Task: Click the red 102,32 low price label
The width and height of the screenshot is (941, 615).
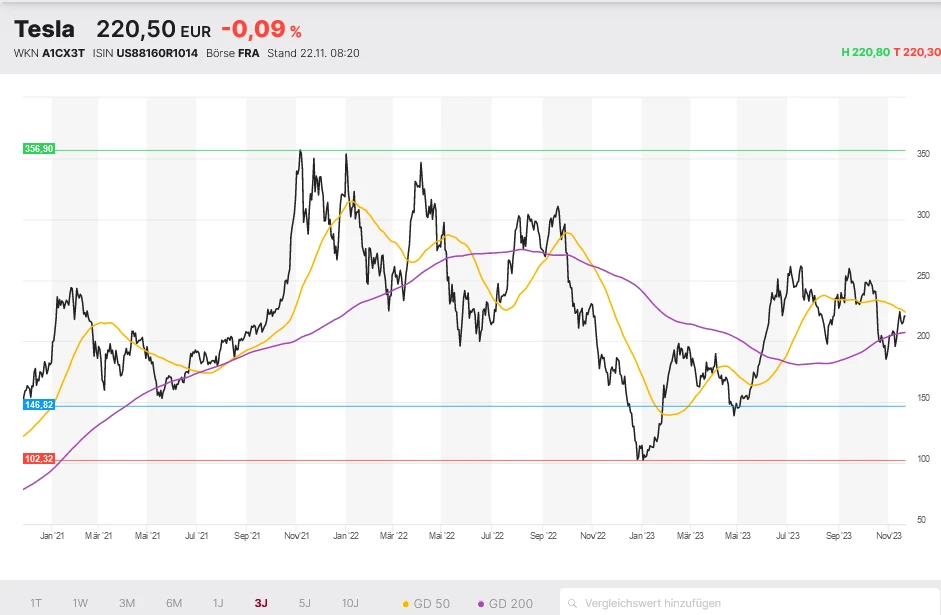Action: coord(38,459)
